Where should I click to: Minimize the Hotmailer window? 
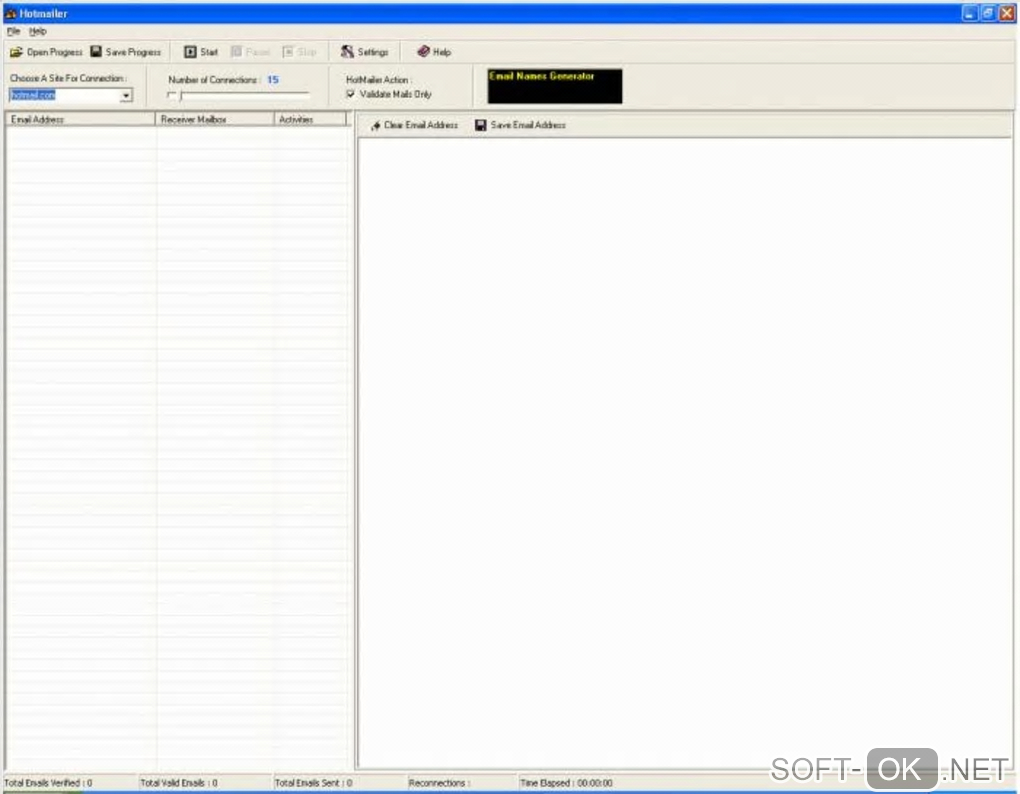970,13
